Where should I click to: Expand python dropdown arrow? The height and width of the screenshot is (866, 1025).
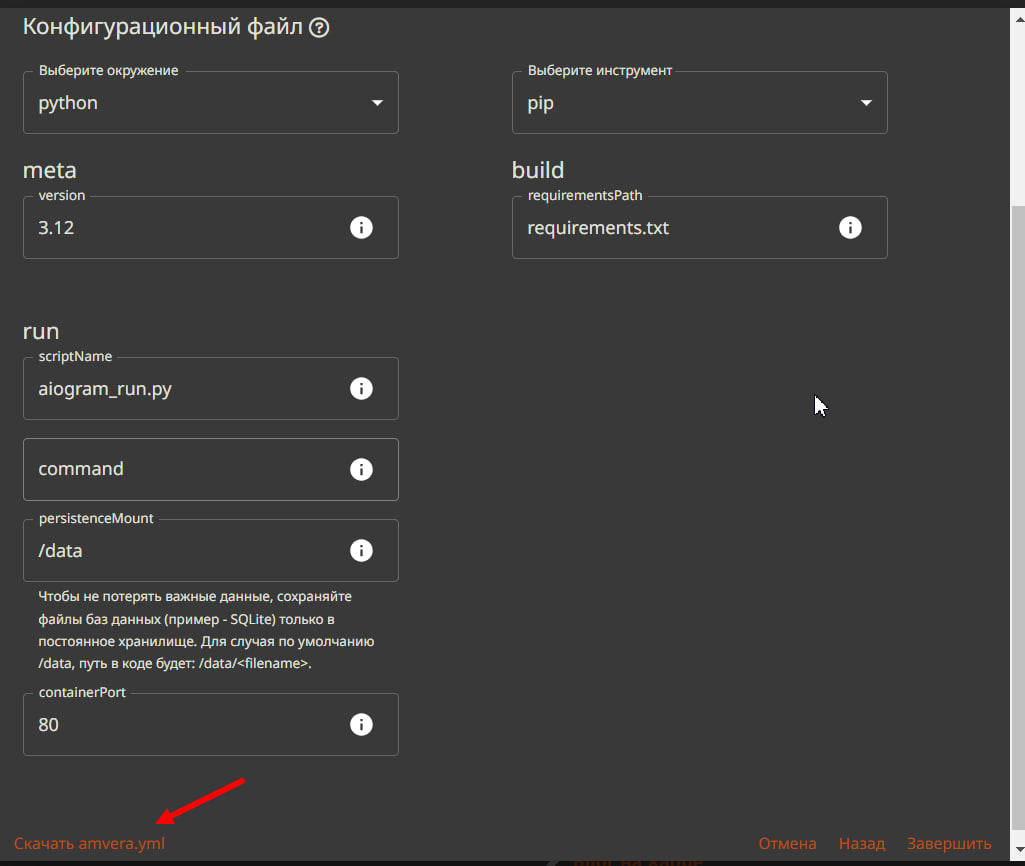tap(377, 103)
